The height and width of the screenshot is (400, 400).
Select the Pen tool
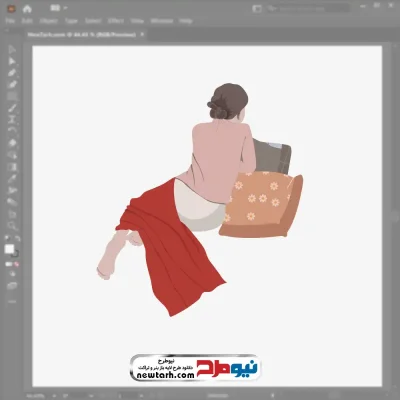(12, 73)
